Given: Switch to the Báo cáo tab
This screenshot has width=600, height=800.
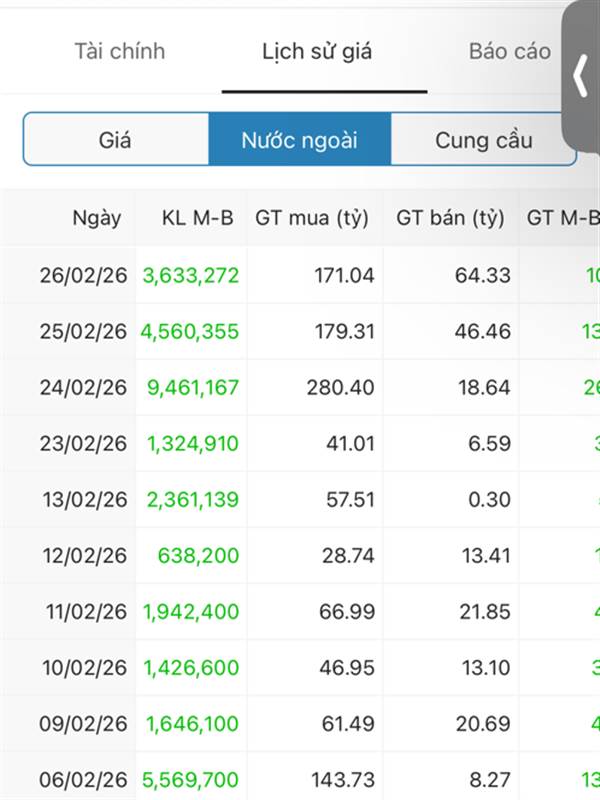Looking at the screenshot, I should tap(509, 51).
